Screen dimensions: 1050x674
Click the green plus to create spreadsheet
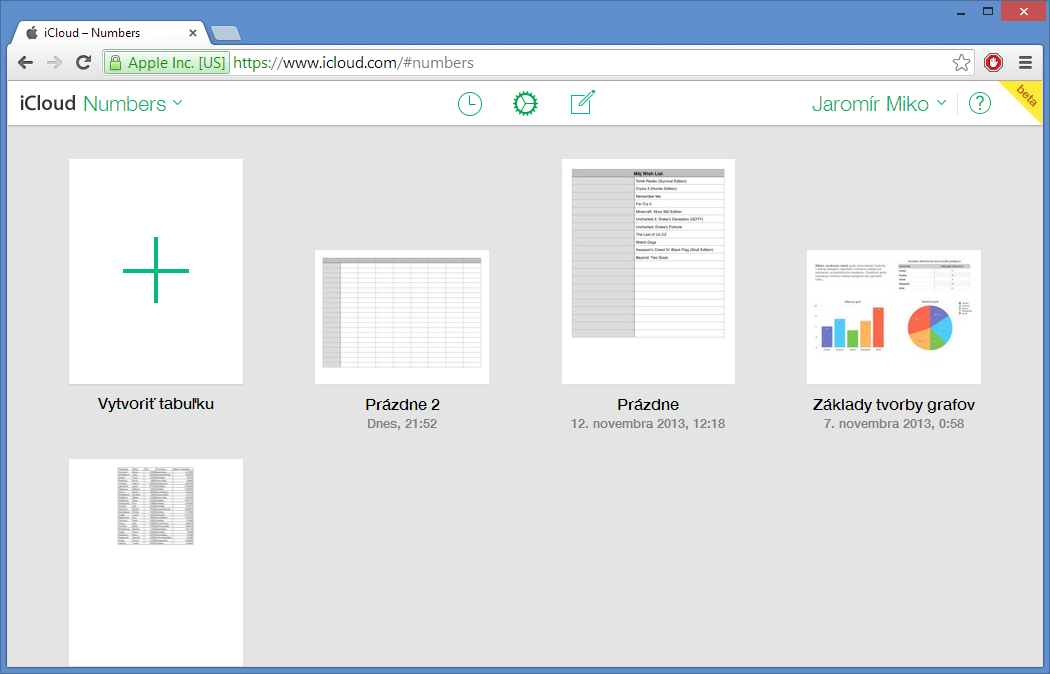coord(156,270)
